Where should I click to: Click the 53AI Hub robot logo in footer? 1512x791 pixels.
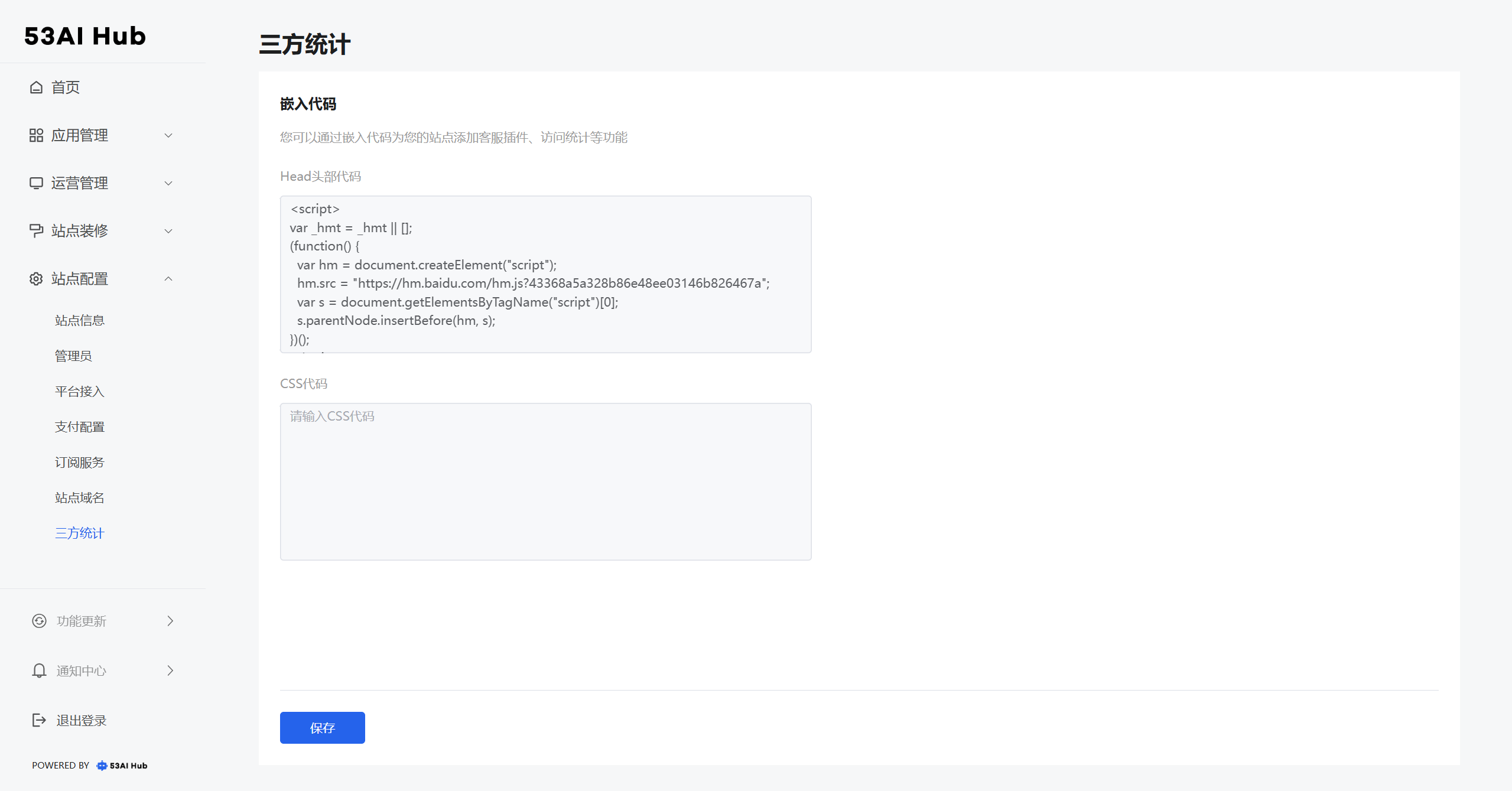point(102,766)
